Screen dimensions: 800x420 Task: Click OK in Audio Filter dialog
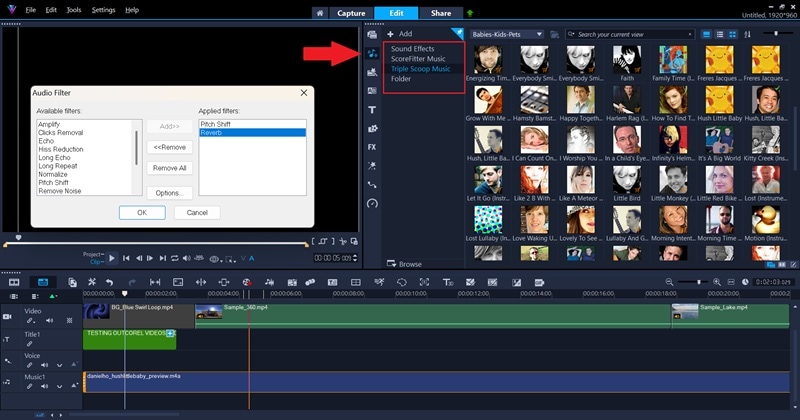[x=142, y=213]
